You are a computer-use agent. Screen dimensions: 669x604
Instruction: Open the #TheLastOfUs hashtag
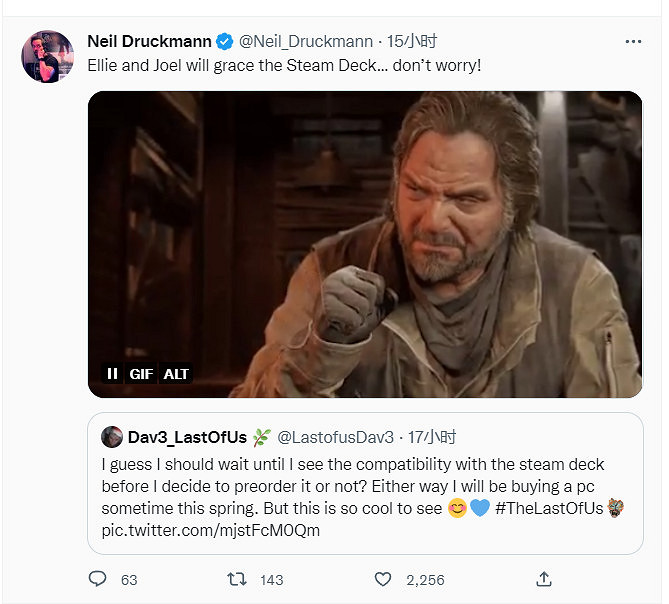click(x=551, y=508)
